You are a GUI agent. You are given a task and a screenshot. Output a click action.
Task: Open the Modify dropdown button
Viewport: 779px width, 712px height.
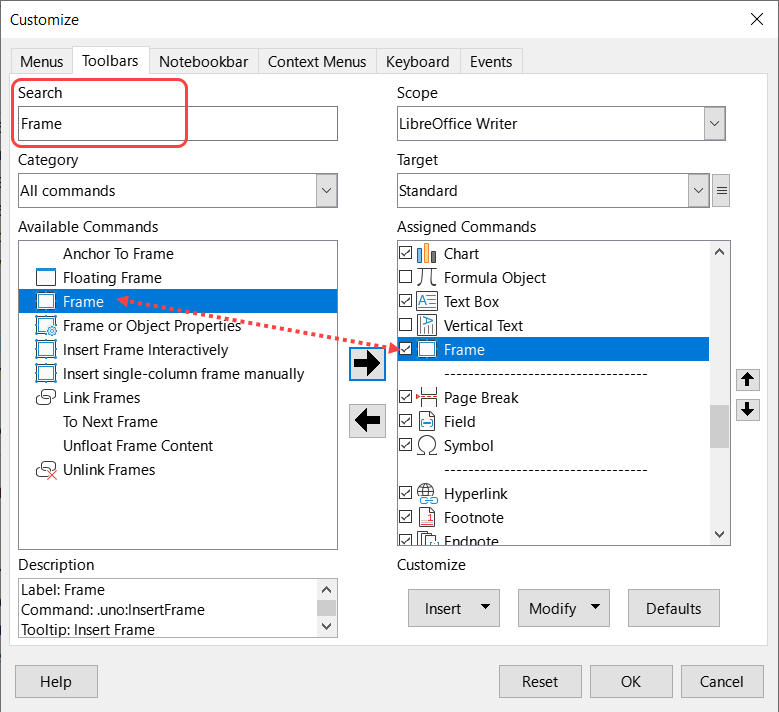tap(563, 608)
